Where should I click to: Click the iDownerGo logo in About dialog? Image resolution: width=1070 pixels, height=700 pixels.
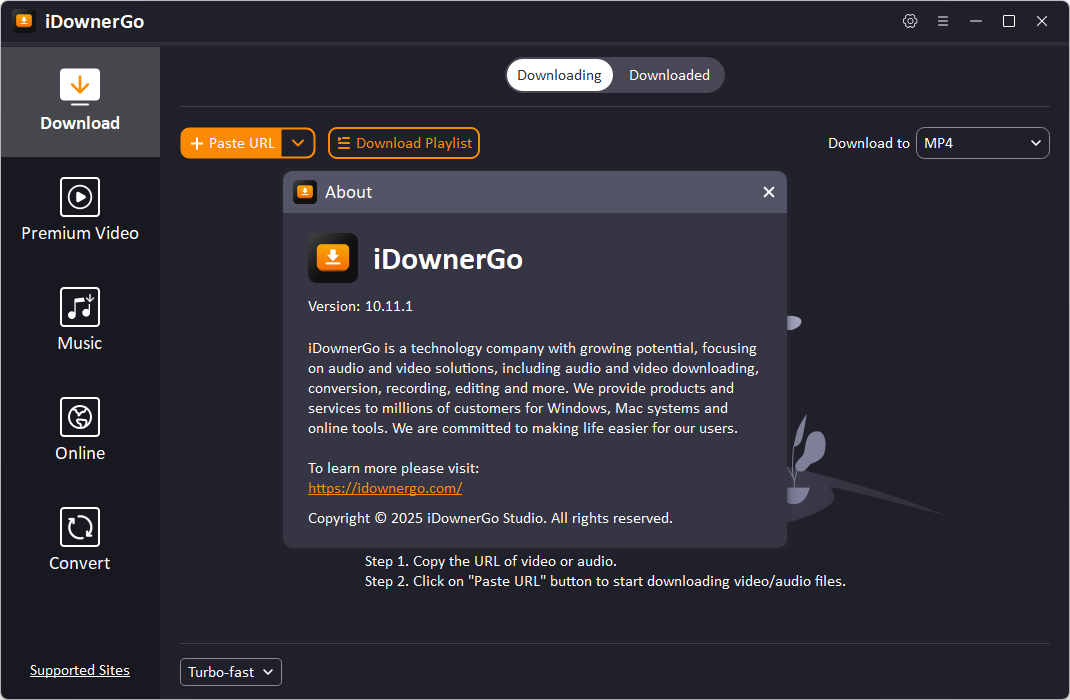tap(333, 258)
